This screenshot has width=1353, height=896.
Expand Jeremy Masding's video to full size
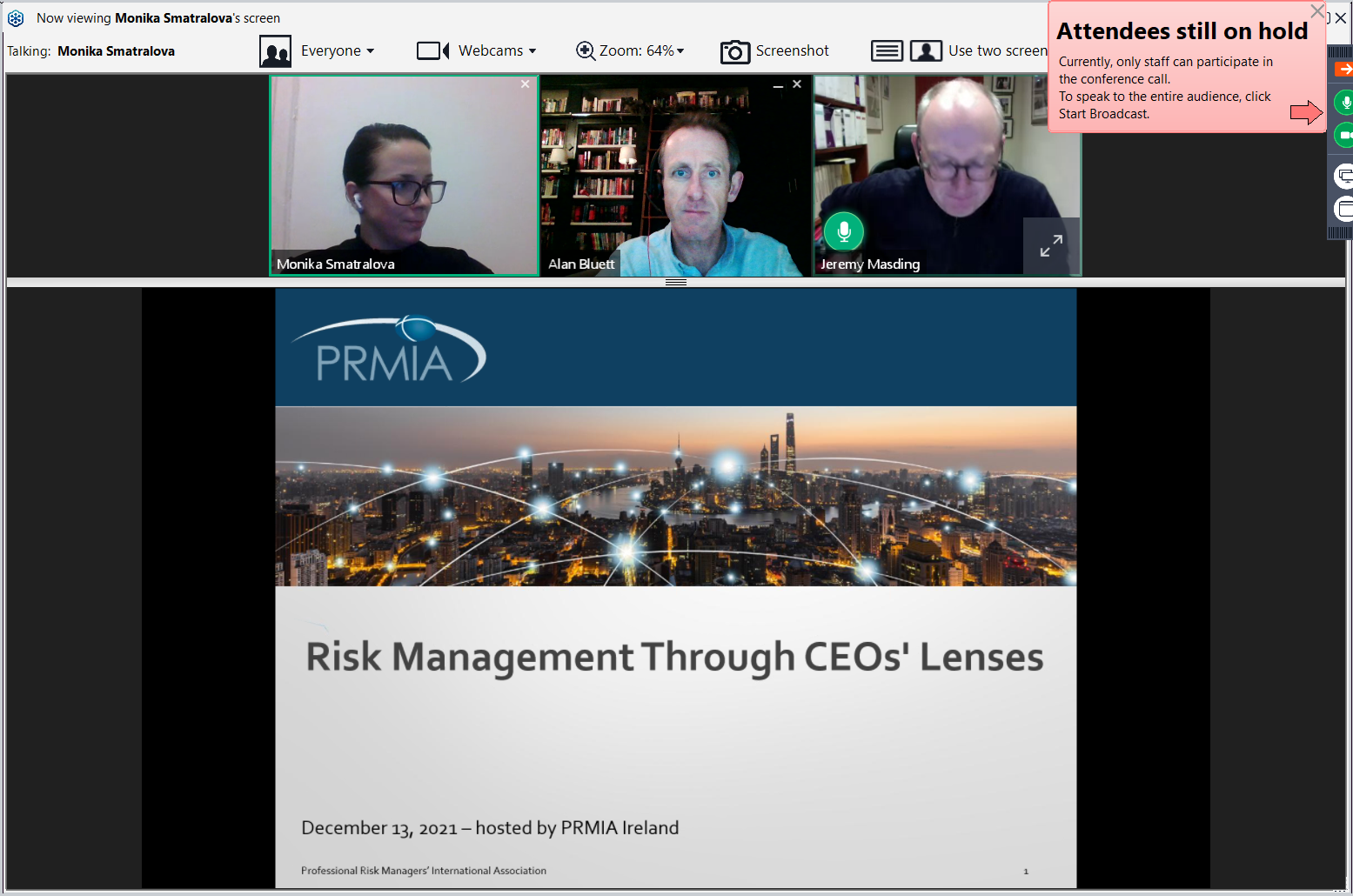pos(1051,246)
